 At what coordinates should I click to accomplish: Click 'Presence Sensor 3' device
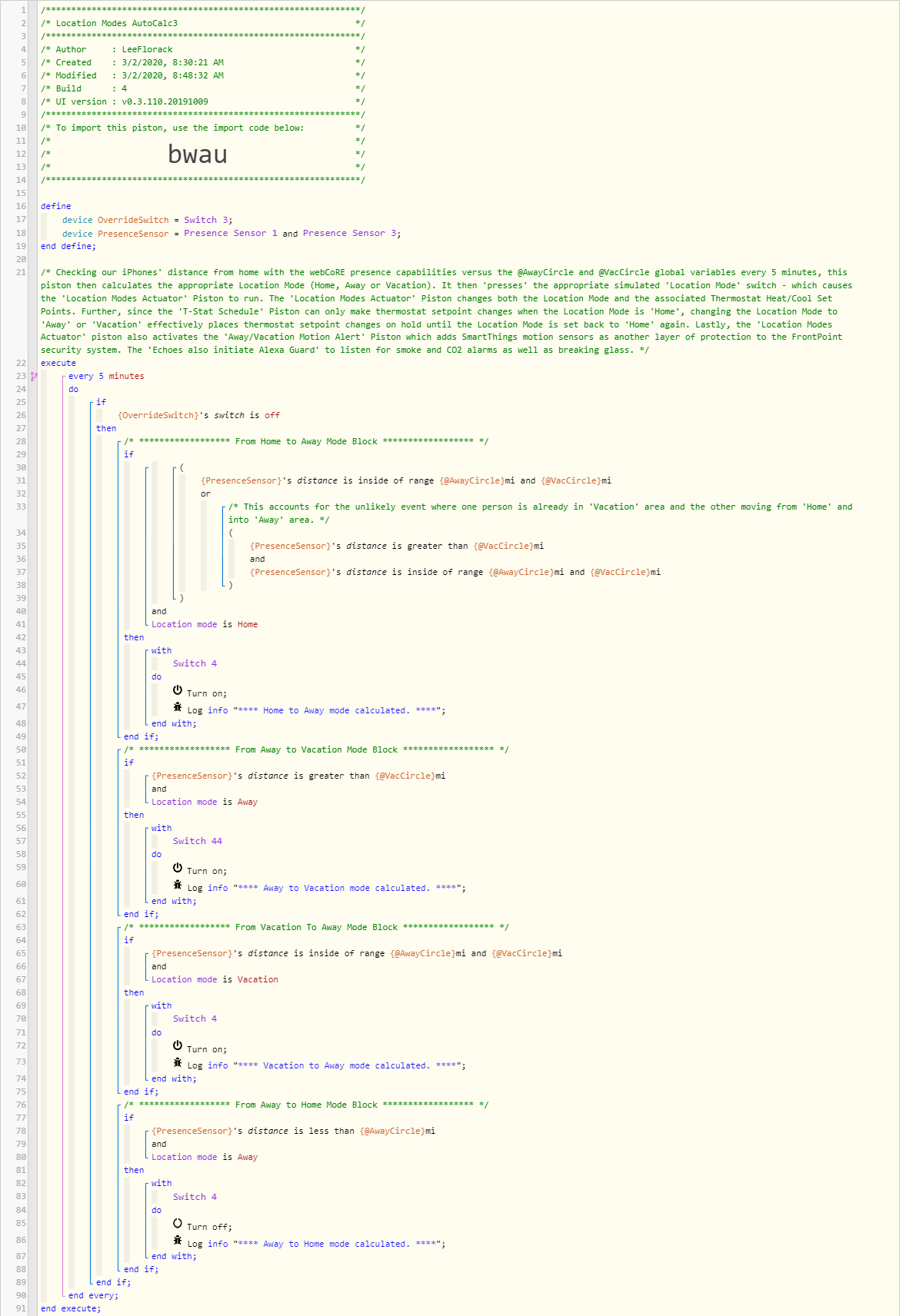click(349, 233)
